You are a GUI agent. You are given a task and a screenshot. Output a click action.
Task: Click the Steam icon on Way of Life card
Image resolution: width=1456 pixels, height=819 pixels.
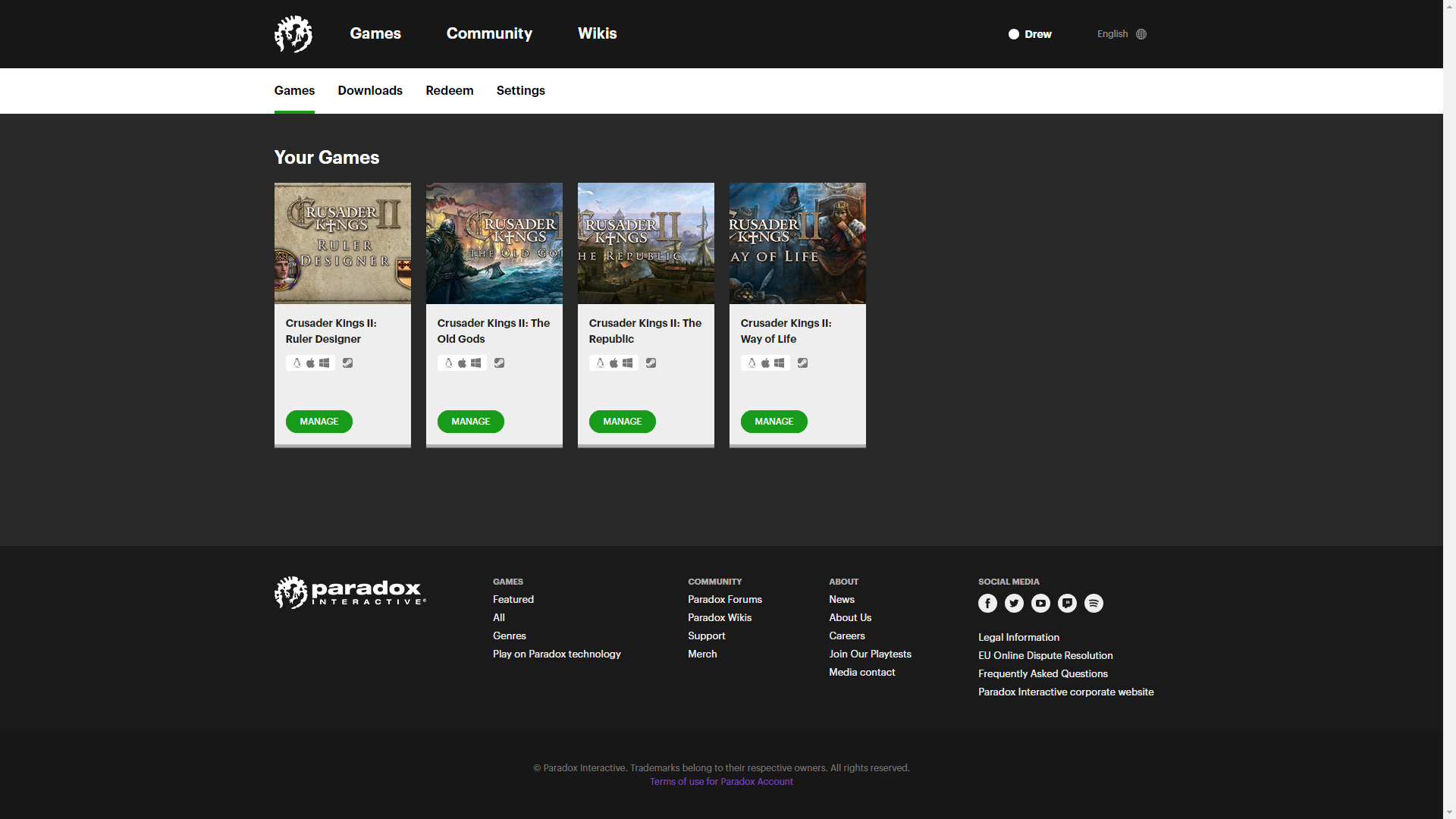point(802,363)
